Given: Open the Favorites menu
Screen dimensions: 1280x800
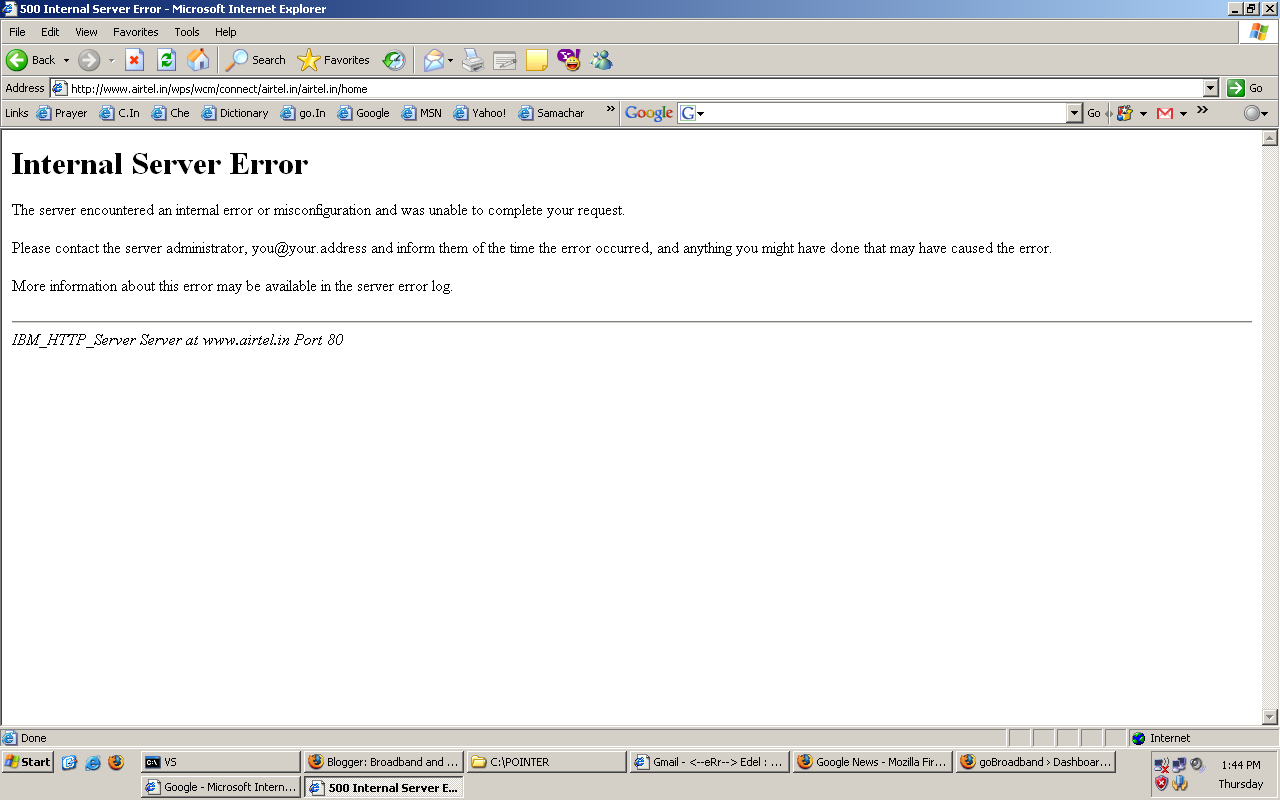Looking at the screenshot, I should (x=136, y=32).
